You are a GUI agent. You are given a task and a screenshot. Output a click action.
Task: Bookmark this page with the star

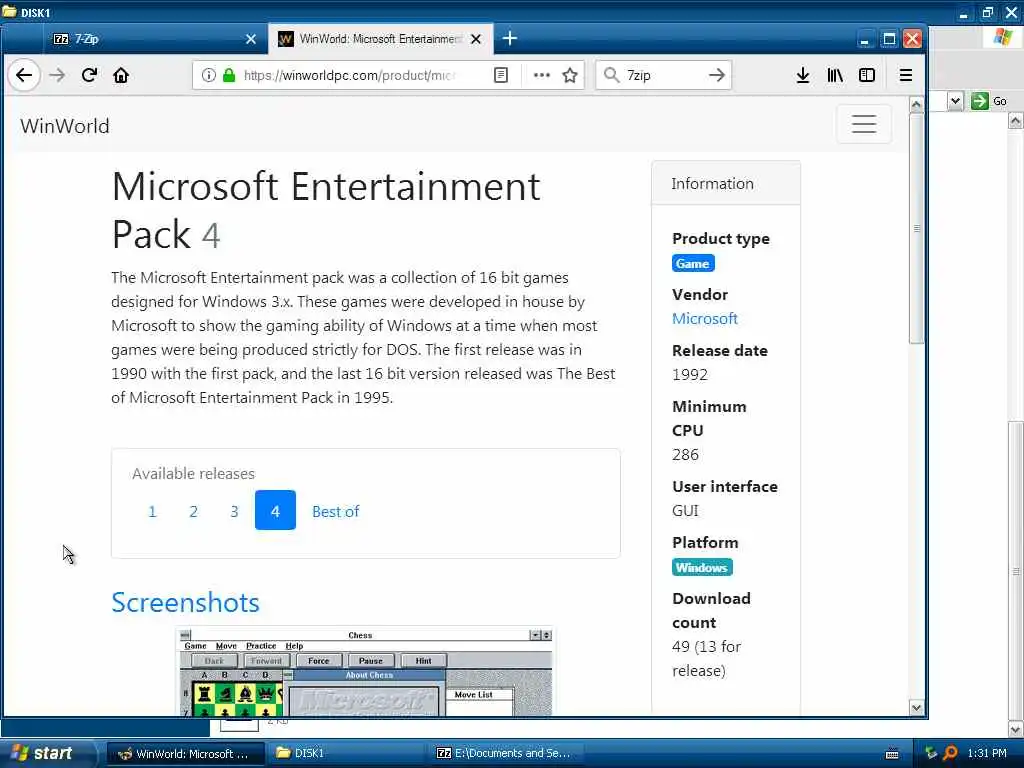[x=570, y=75]
